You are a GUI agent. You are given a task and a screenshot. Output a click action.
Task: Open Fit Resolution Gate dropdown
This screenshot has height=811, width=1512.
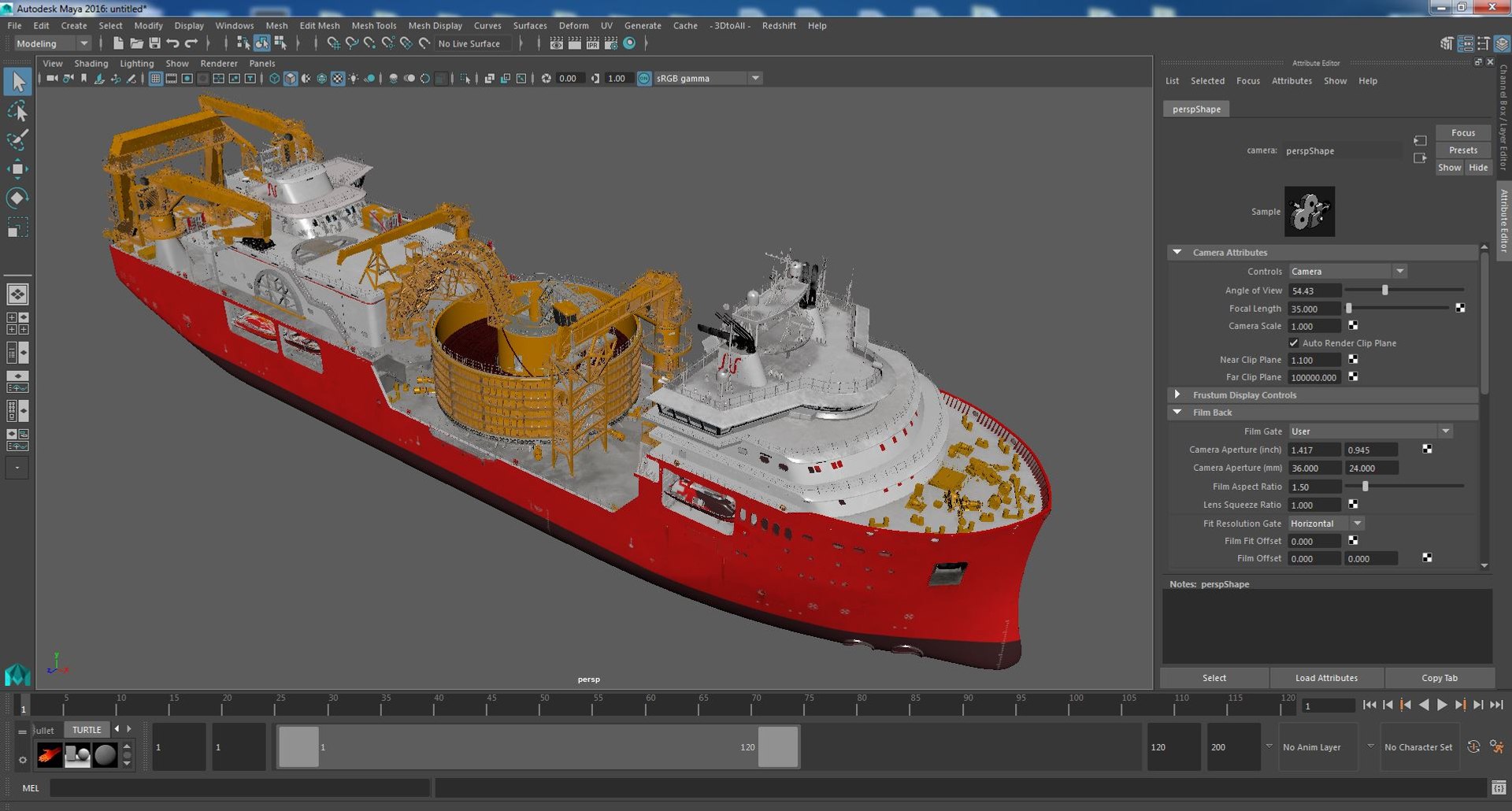pyautogui.click(x=1327, y=524)
